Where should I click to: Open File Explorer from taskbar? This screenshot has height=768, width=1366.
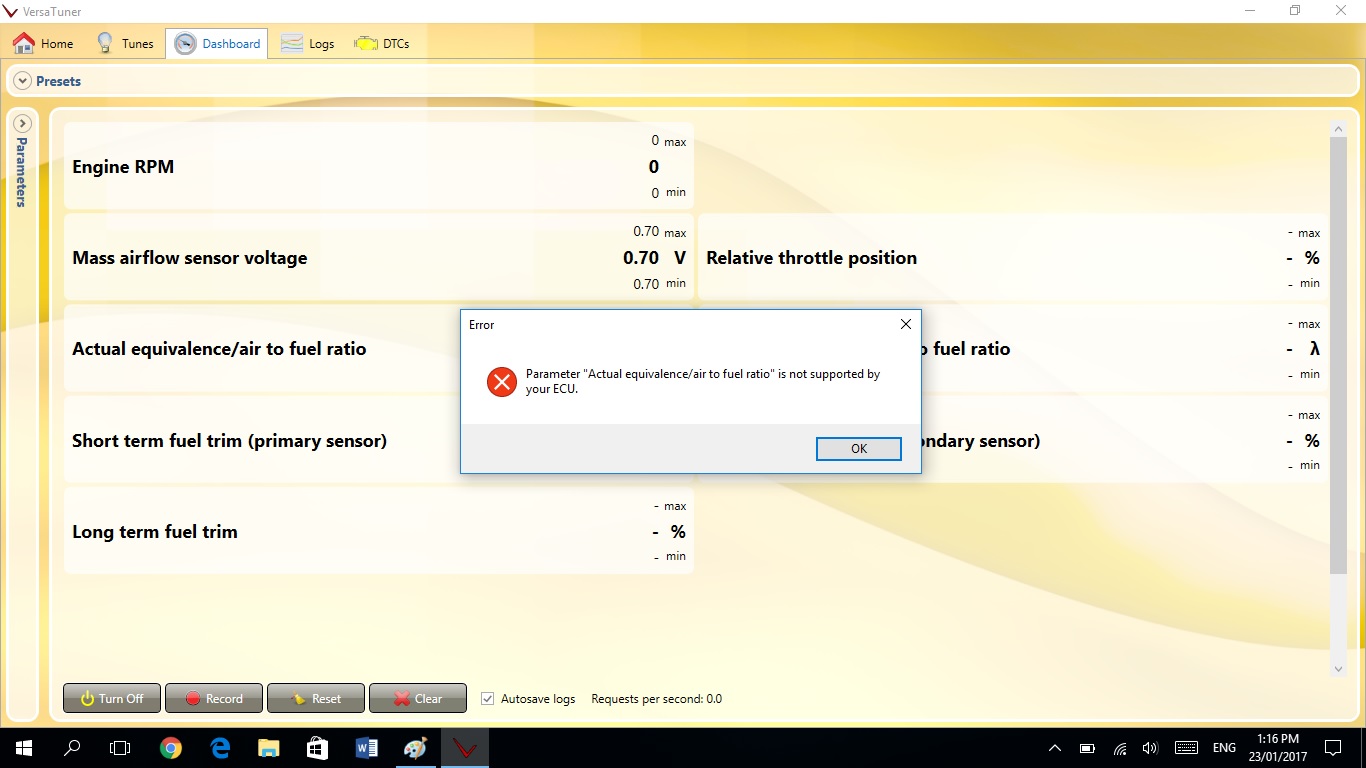tap(269, 748)
